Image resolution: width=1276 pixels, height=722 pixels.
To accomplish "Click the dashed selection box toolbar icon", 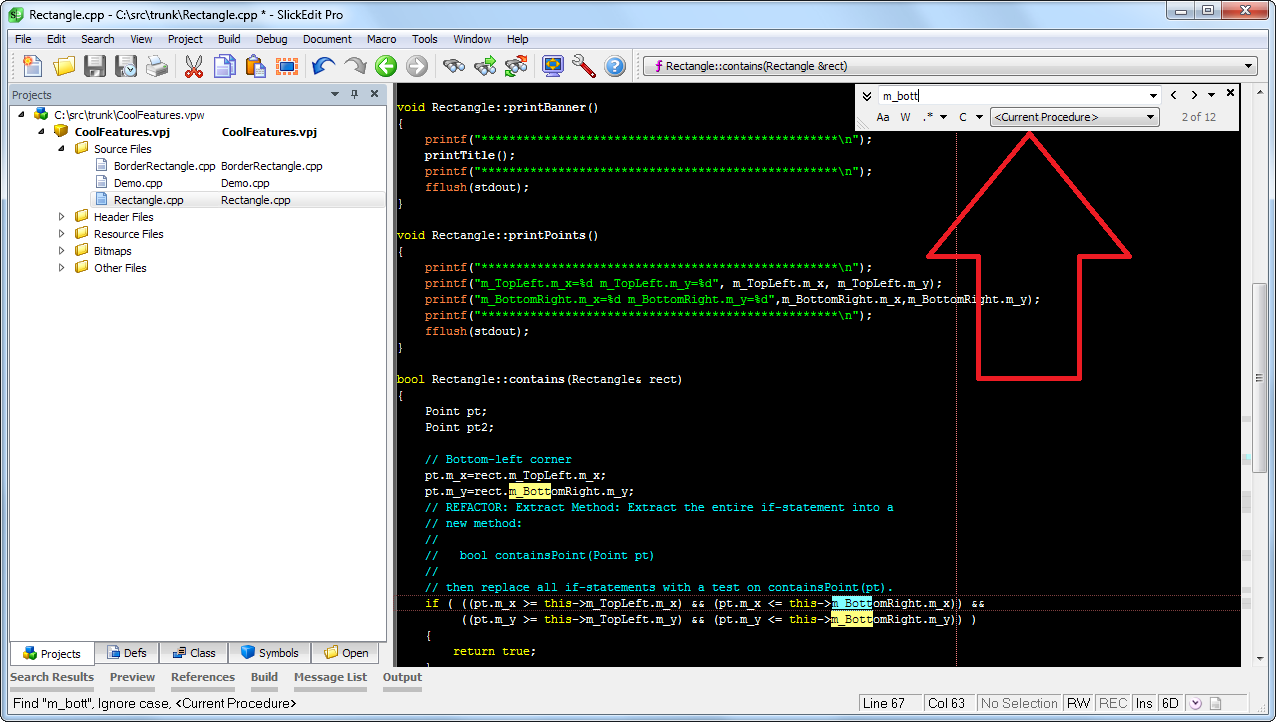I will click(x=287, y=66).
